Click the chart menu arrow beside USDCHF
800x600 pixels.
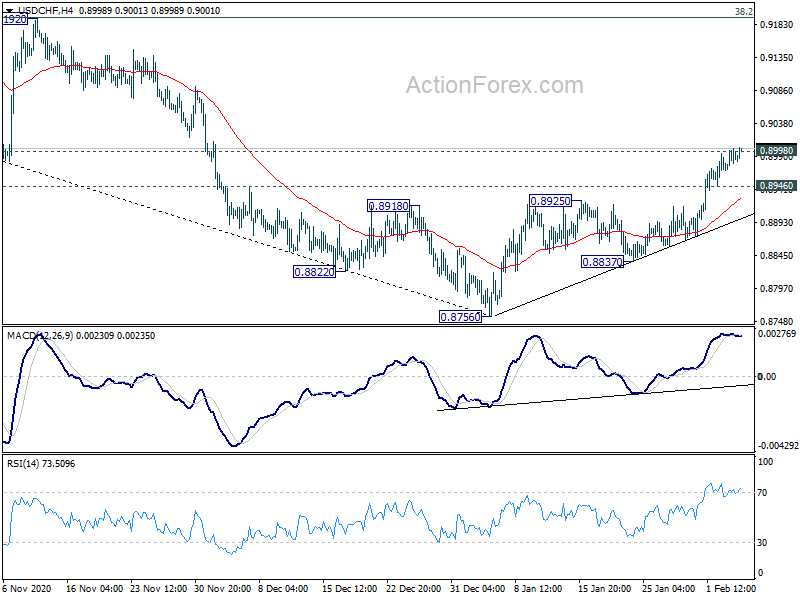[x=10, y=10]
